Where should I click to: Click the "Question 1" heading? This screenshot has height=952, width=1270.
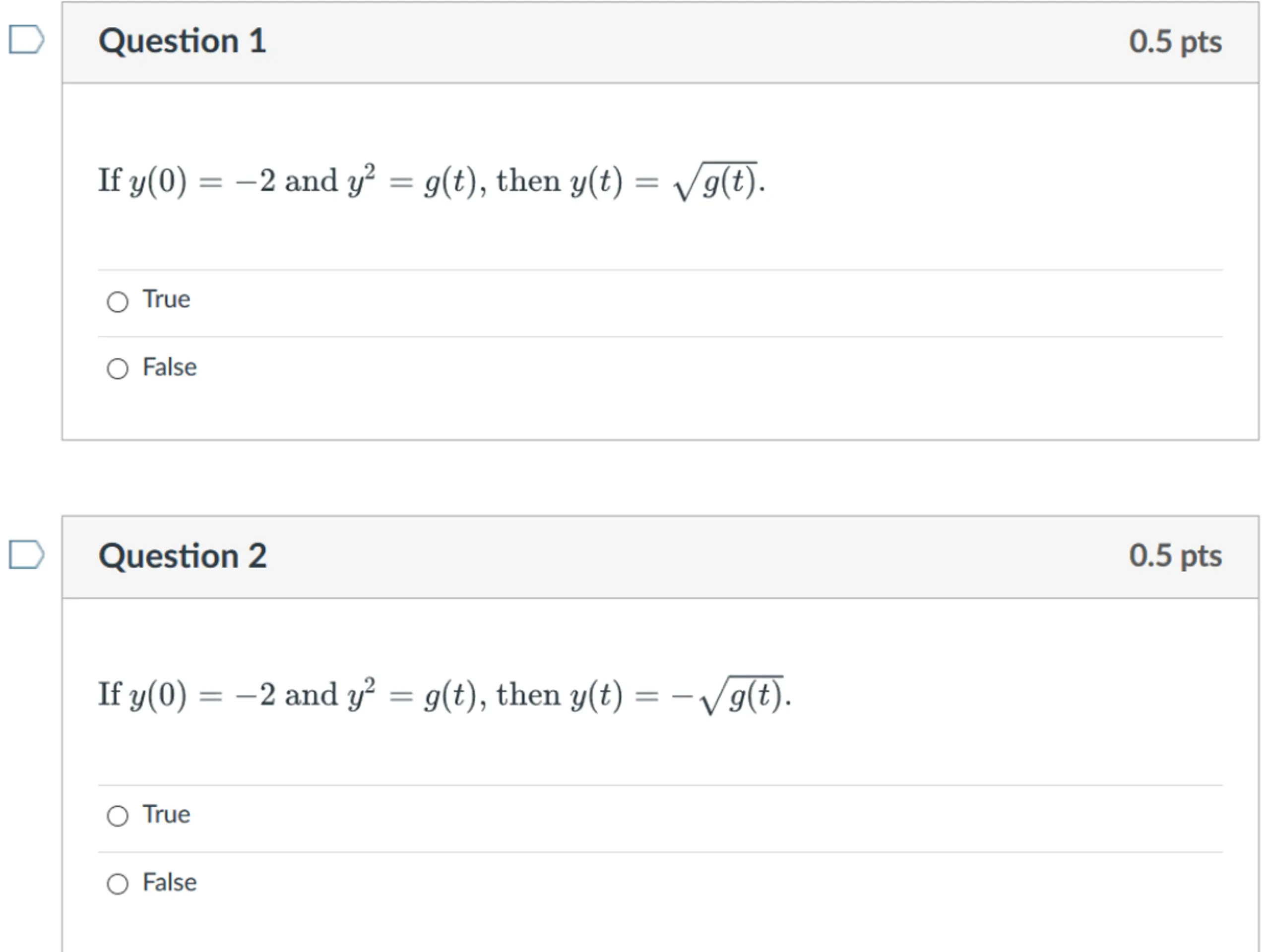(182, 41)
